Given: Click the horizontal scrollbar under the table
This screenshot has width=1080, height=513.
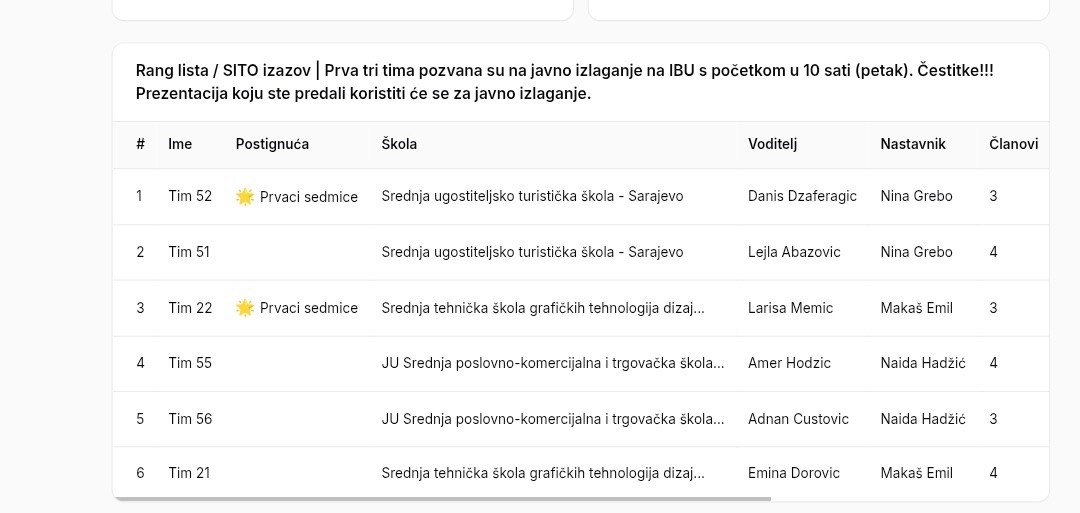Looking at the screenshot, I should pos(442,498).
